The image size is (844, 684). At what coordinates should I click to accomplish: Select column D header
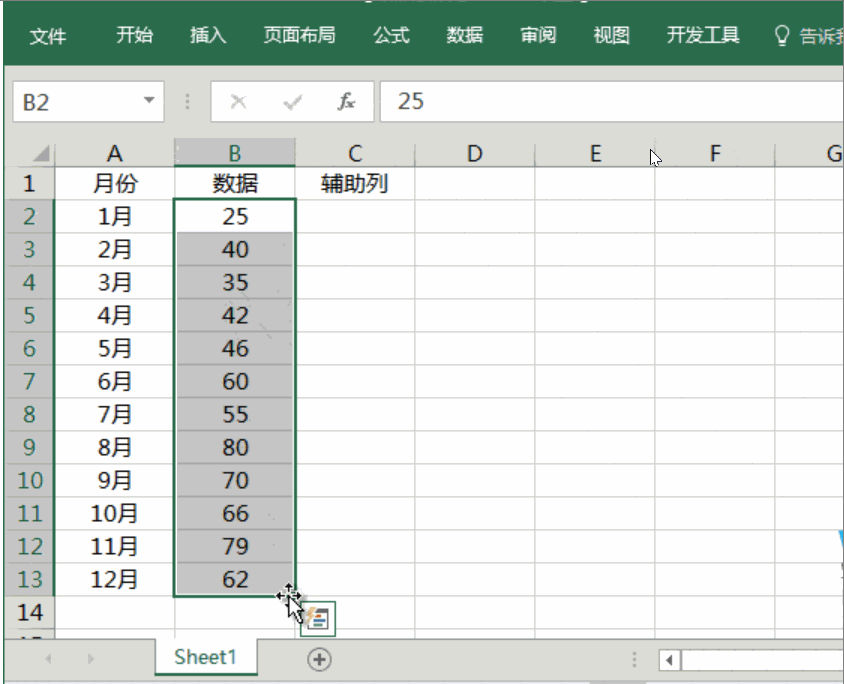click(x=475, y=153)
